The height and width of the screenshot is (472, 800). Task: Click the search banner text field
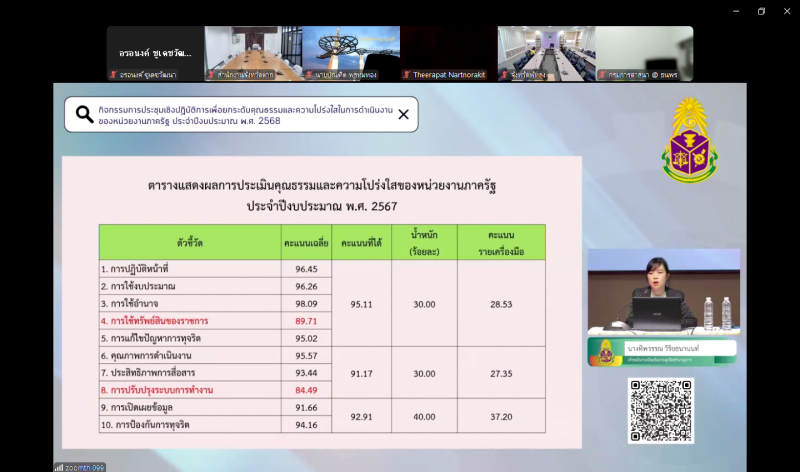tap(240, 115)
